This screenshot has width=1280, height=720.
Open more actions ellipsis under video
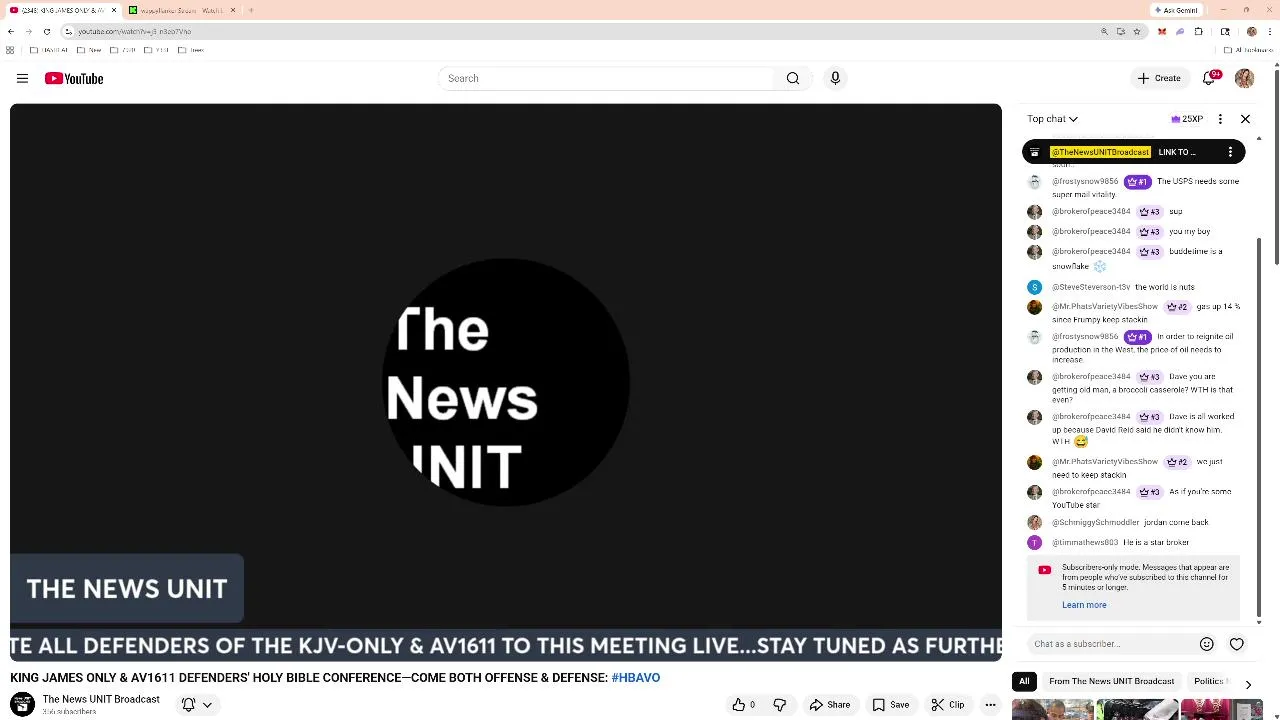[990, 705]
